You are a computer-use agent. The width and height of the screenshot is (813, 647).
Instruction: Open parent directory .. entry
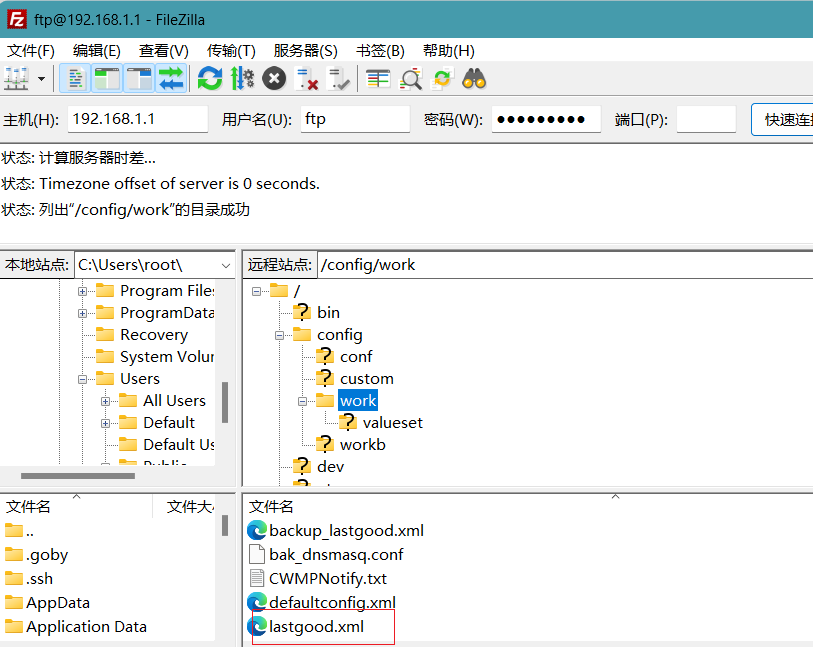(x=30, y=531)
